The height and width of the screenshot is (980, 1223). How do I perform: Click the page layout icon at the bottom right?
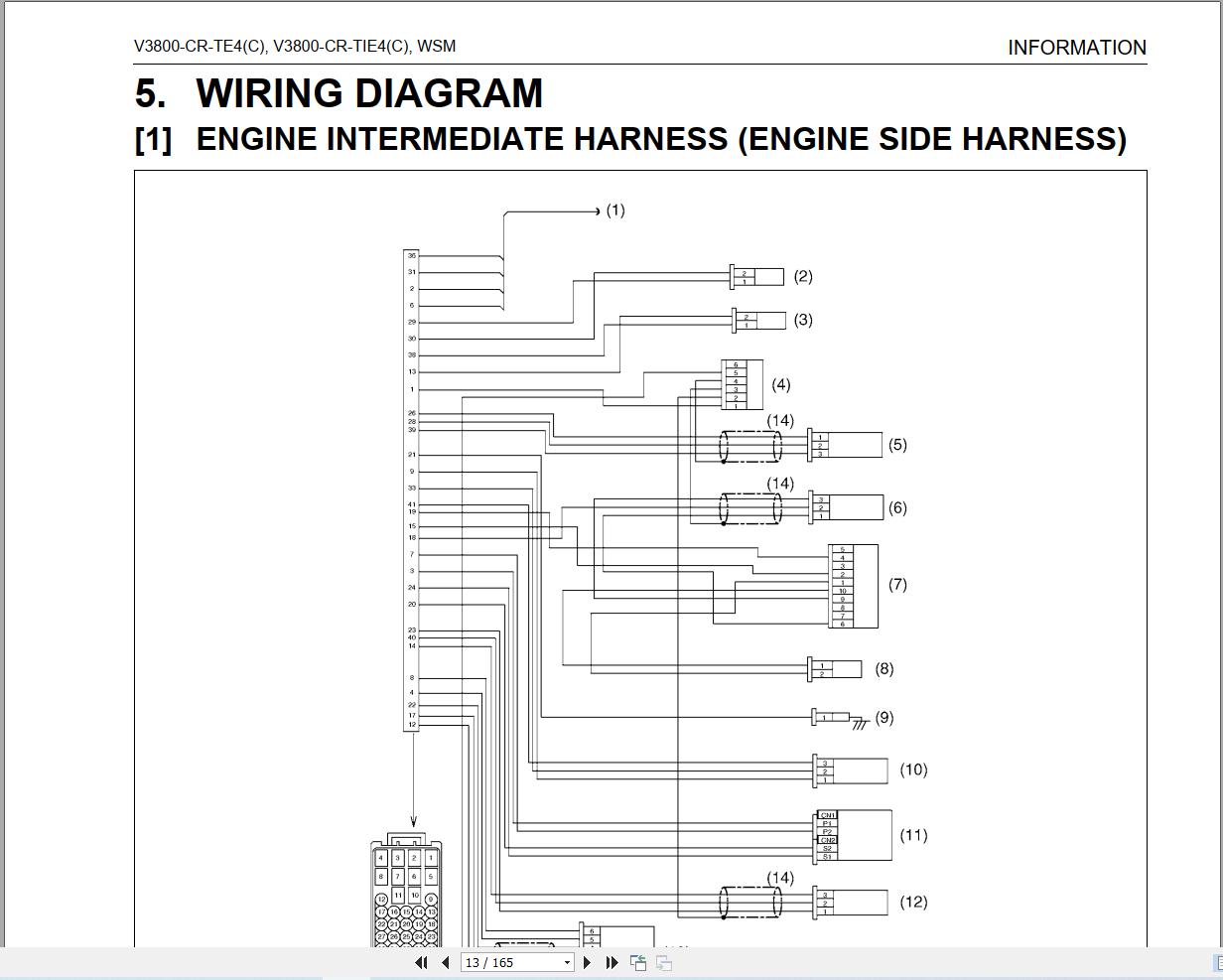click(1218, 962)
